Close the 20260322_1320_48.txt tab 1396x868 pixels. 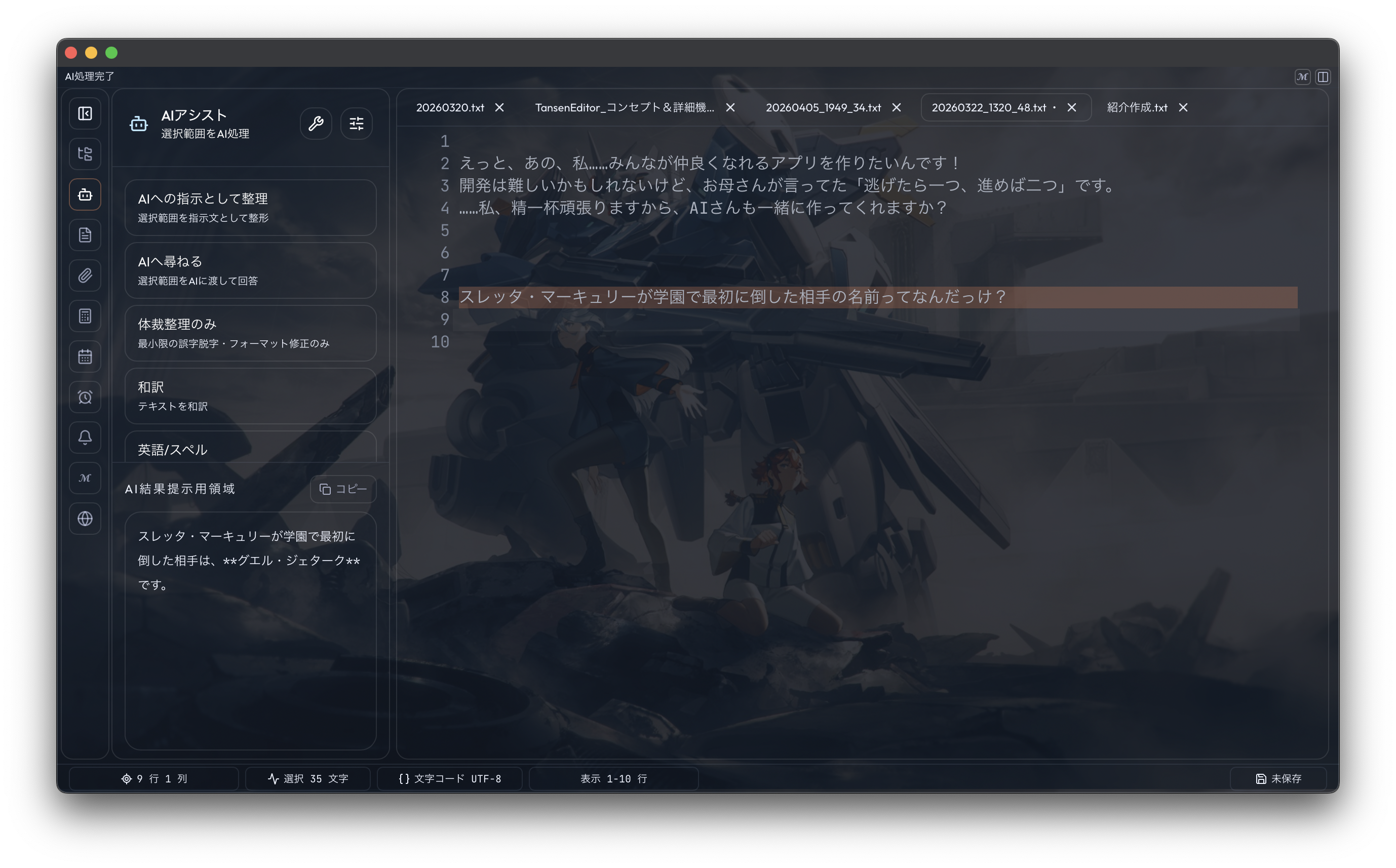1072,108
